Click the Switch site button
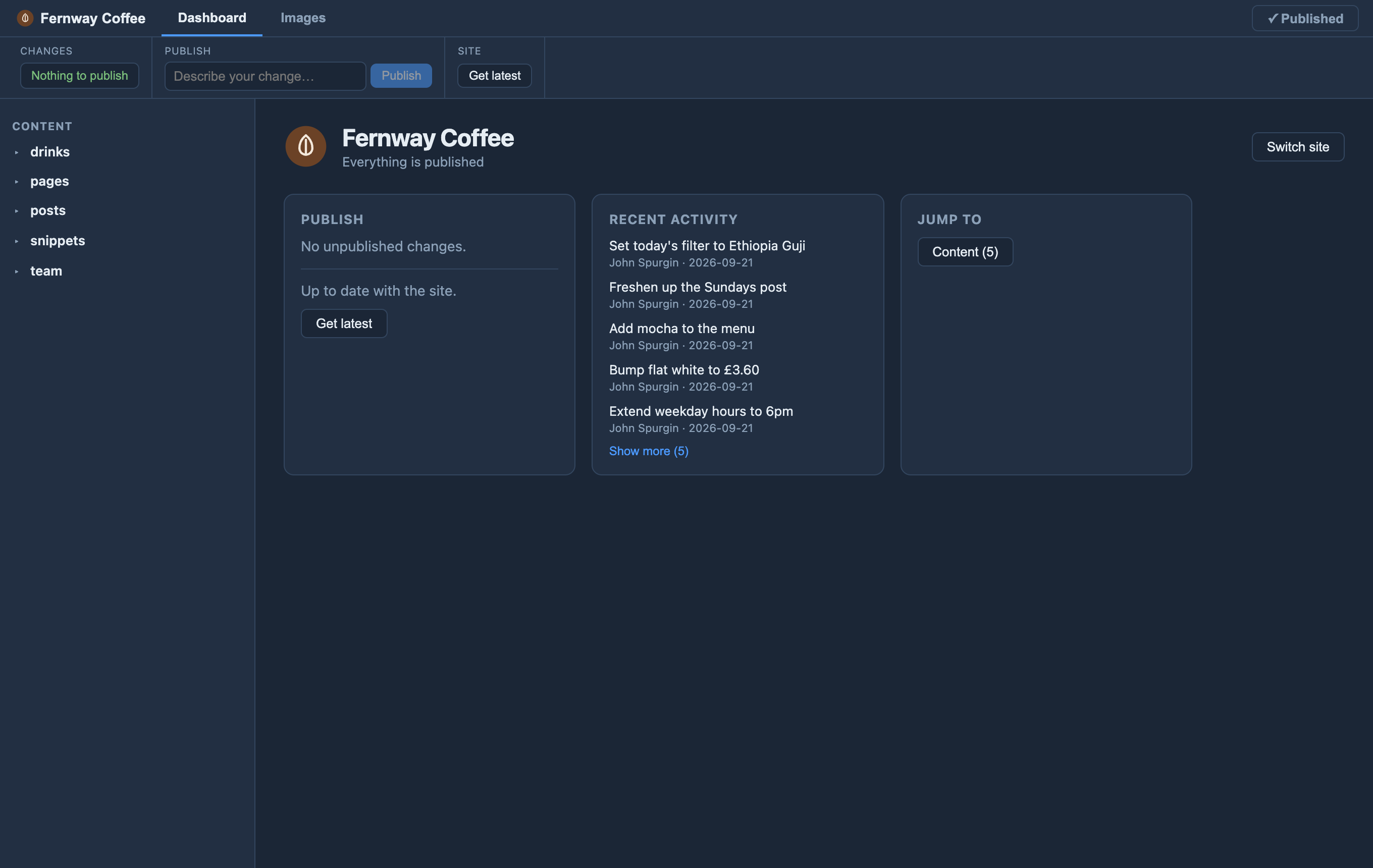Screen dimensions: 1373x868 1298,147
